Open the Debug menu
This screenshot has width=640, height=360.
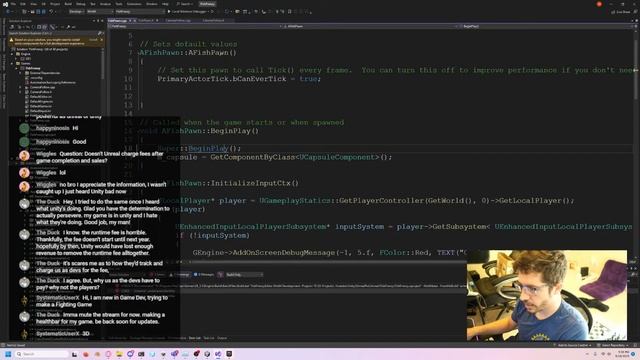pos(80,4)
